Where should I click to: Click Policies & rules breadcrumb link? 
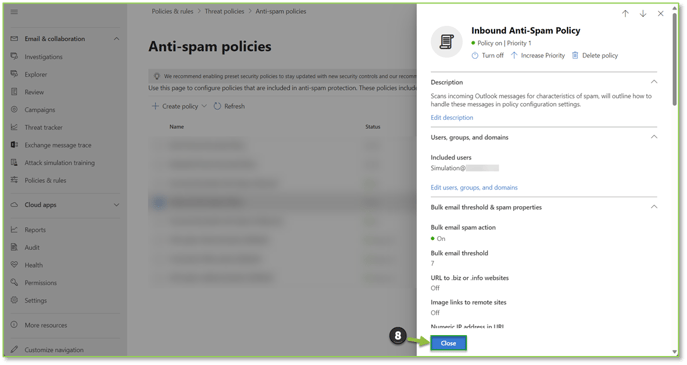click(x=172, y=11)
